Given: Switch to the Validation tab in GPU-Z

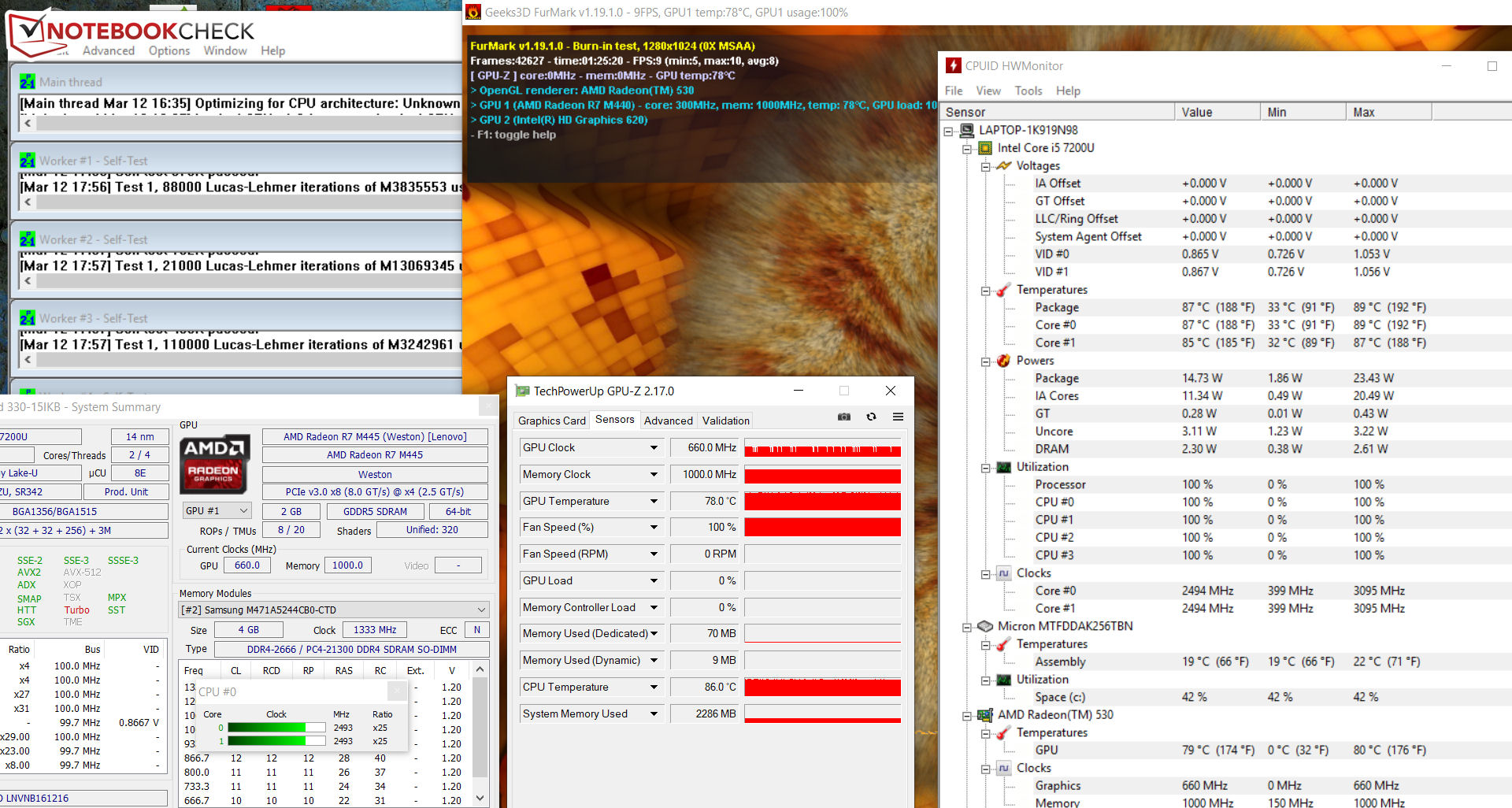Looking at the screenshot, I should (x=726, y=421).
